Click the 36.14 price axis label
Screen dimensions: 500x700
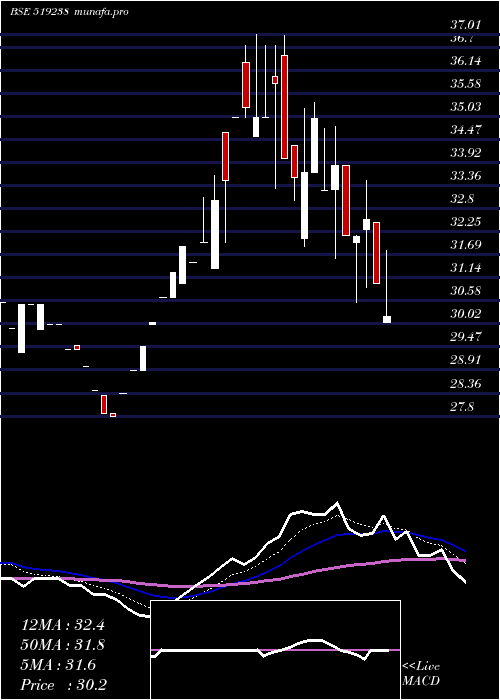click(x=466, y=61)
